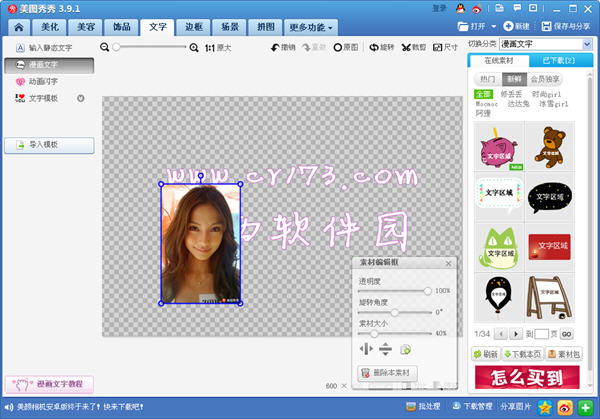Click the feedback chat bubble icon
Image resolution: width=600 pixels, height=419 pixels.
pos(517,8)
